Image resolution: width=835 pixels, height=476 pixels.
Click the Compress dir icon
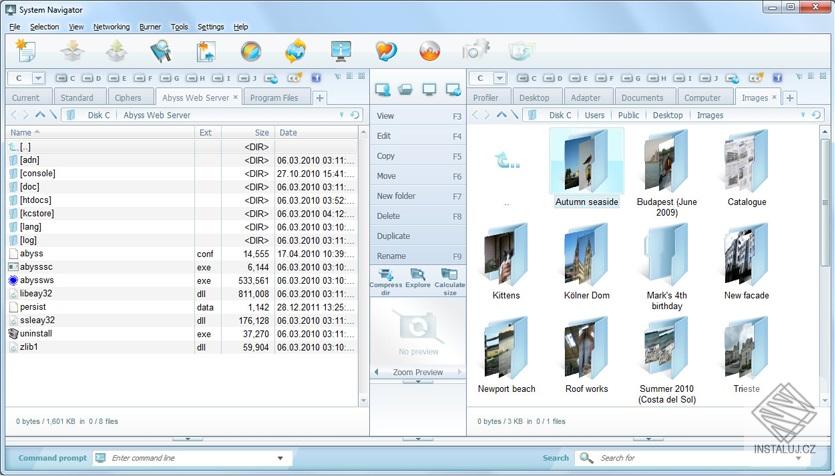click(385, 276)
